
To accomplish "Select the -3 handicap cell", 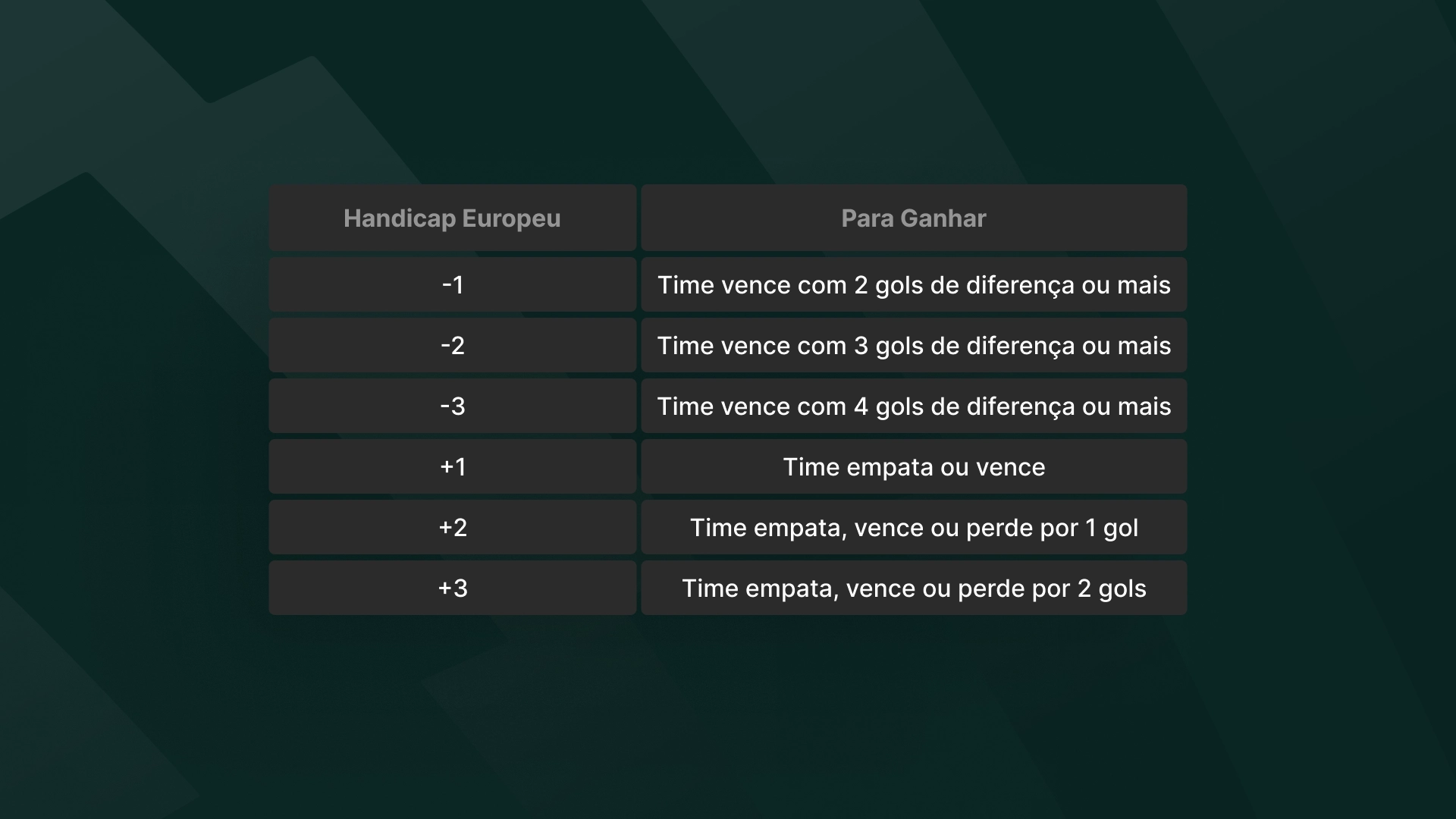I will (452, 406).
